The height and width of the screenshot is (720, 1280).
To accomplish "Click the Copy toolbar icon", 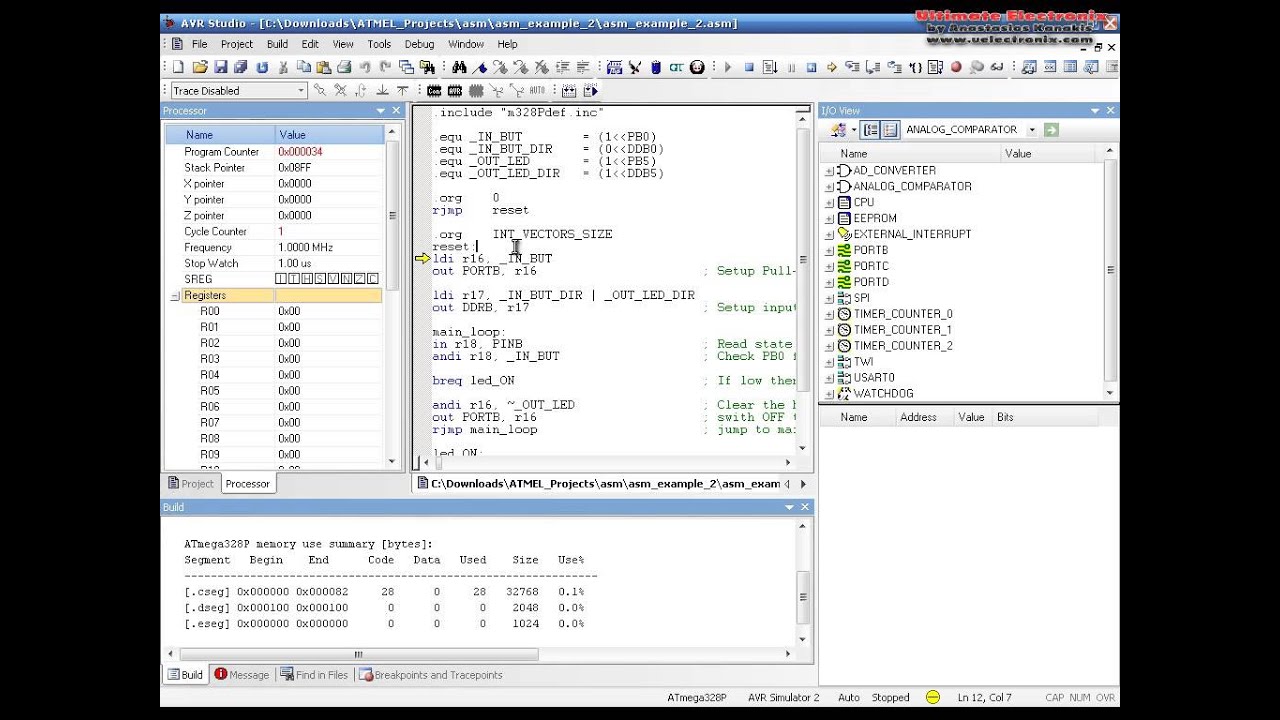I will 303,67.
